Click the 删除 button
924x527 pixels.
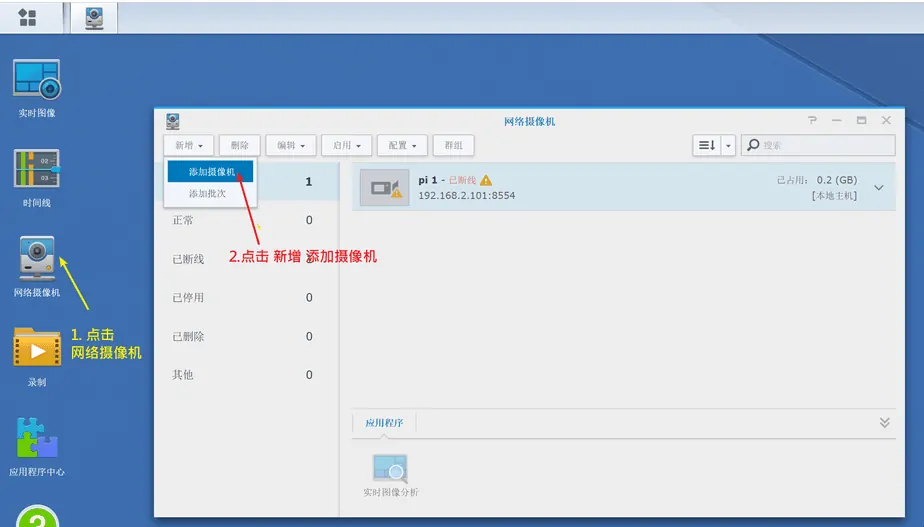pyautogui.click(x=239, y=145)
